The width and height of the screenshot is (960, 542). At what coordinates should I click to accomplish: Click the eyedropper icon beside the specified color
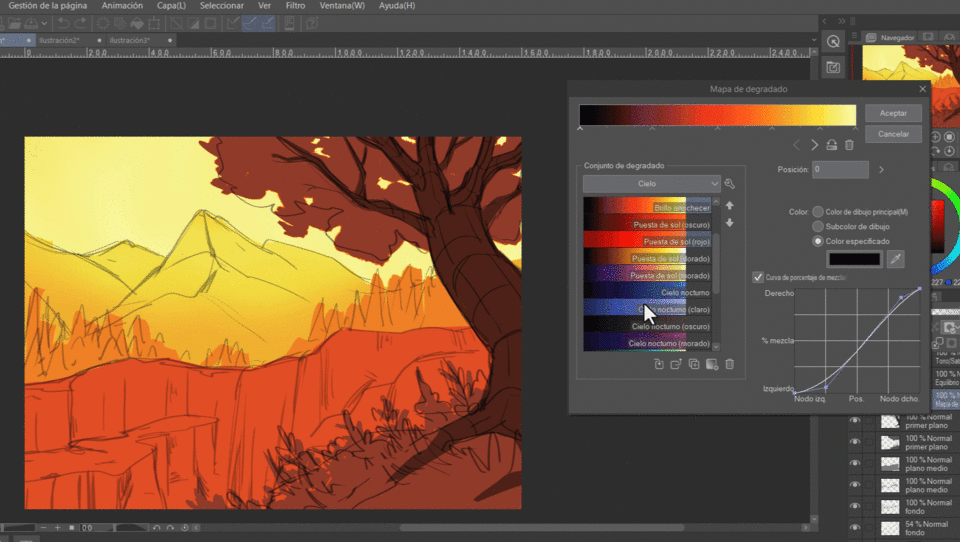[x=896, y=260]
